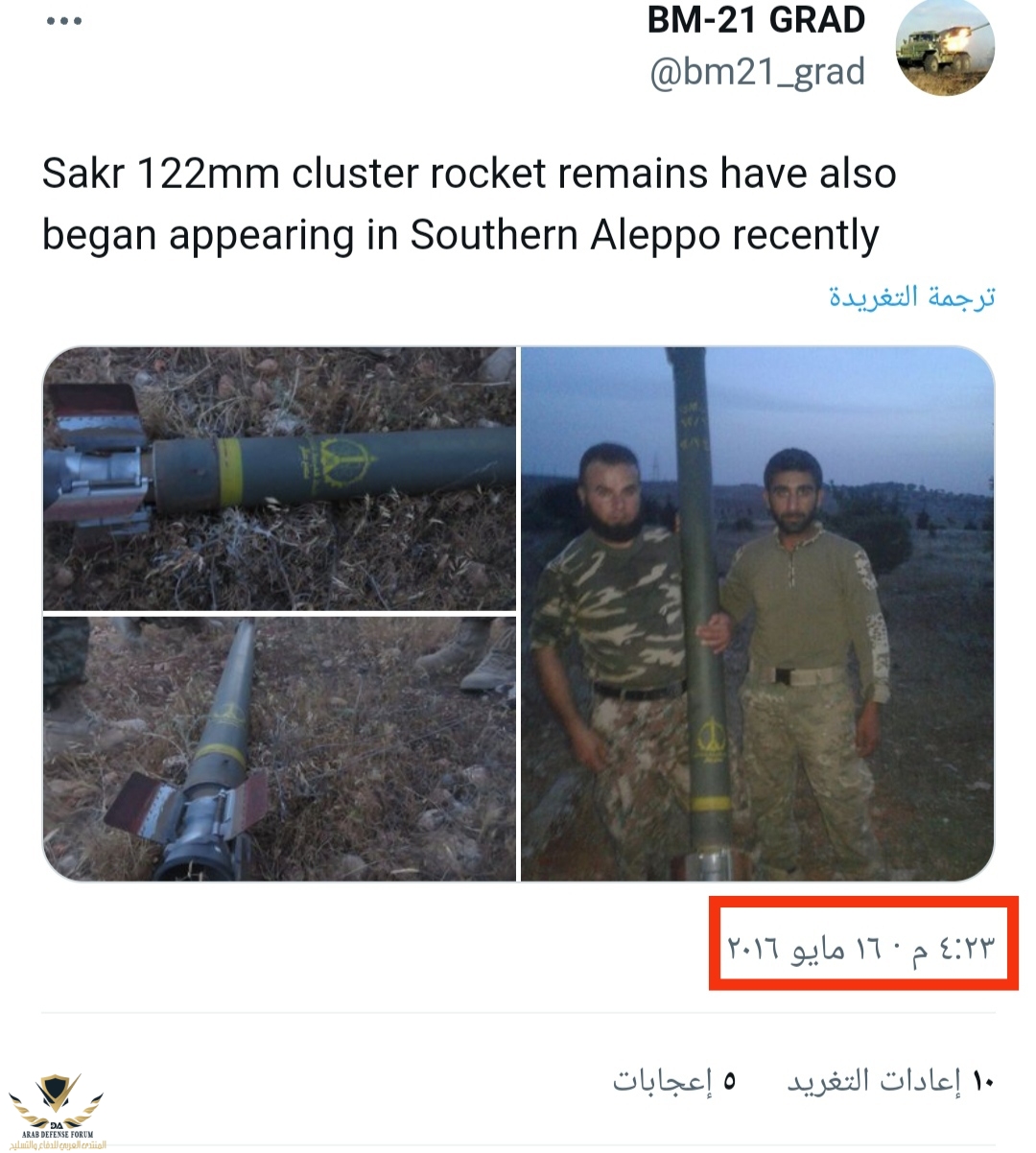Click the ترجمة التغريدة translate link

coord(911,296)
